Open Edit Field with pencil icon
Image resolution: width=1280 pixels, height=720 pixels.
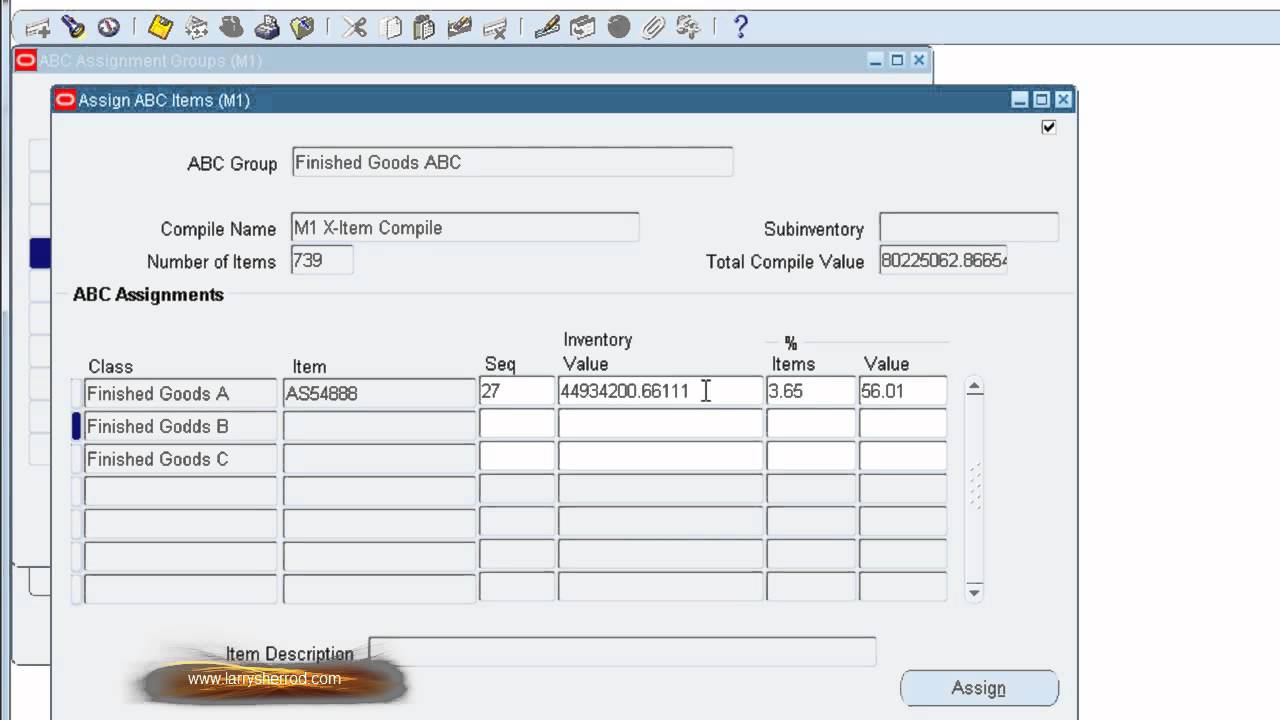pos(547,27)
